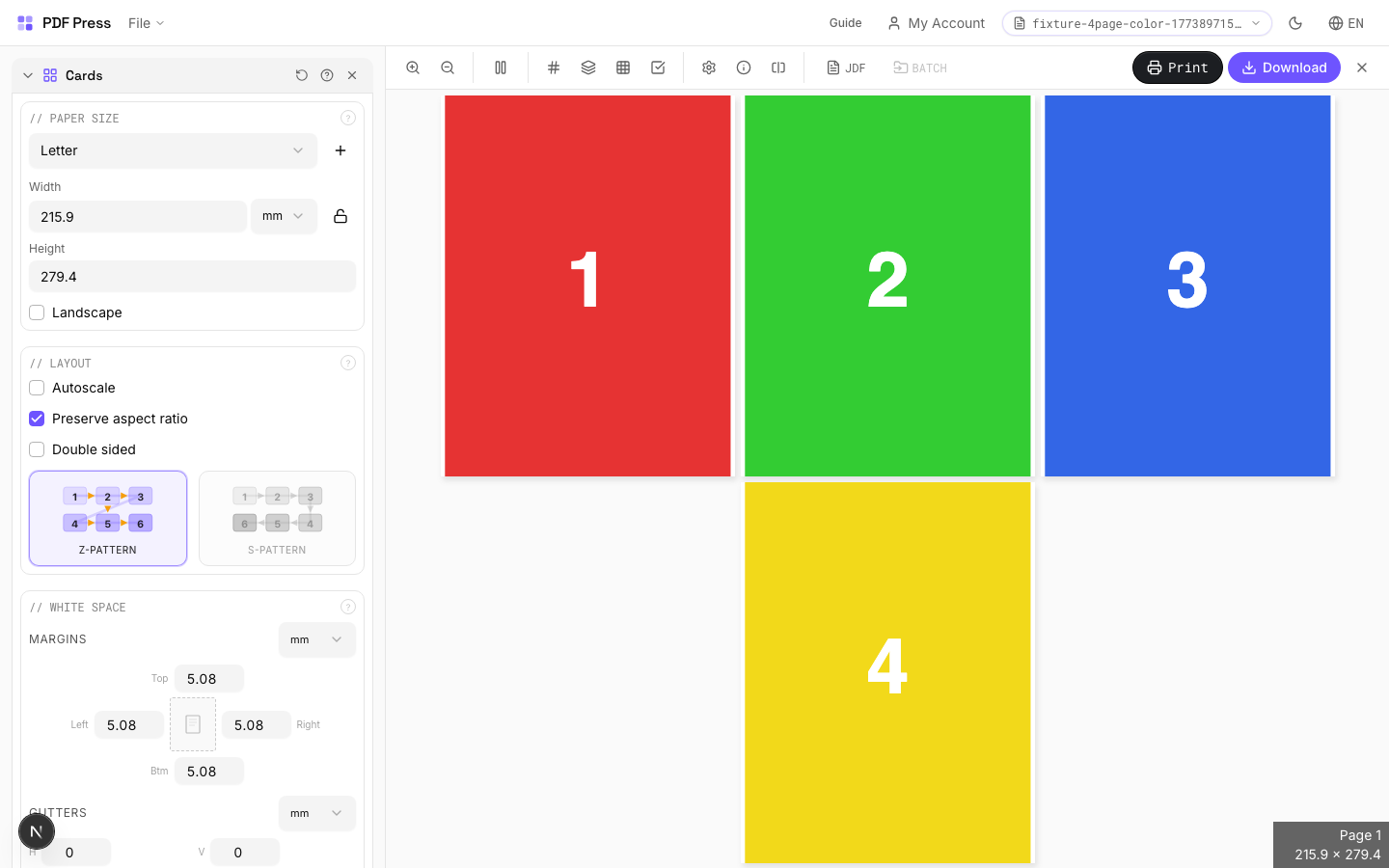Viewport: 1389px width, 868px height.
Task: Toggle dark mode in the top bar
Action: [1295, 22]
